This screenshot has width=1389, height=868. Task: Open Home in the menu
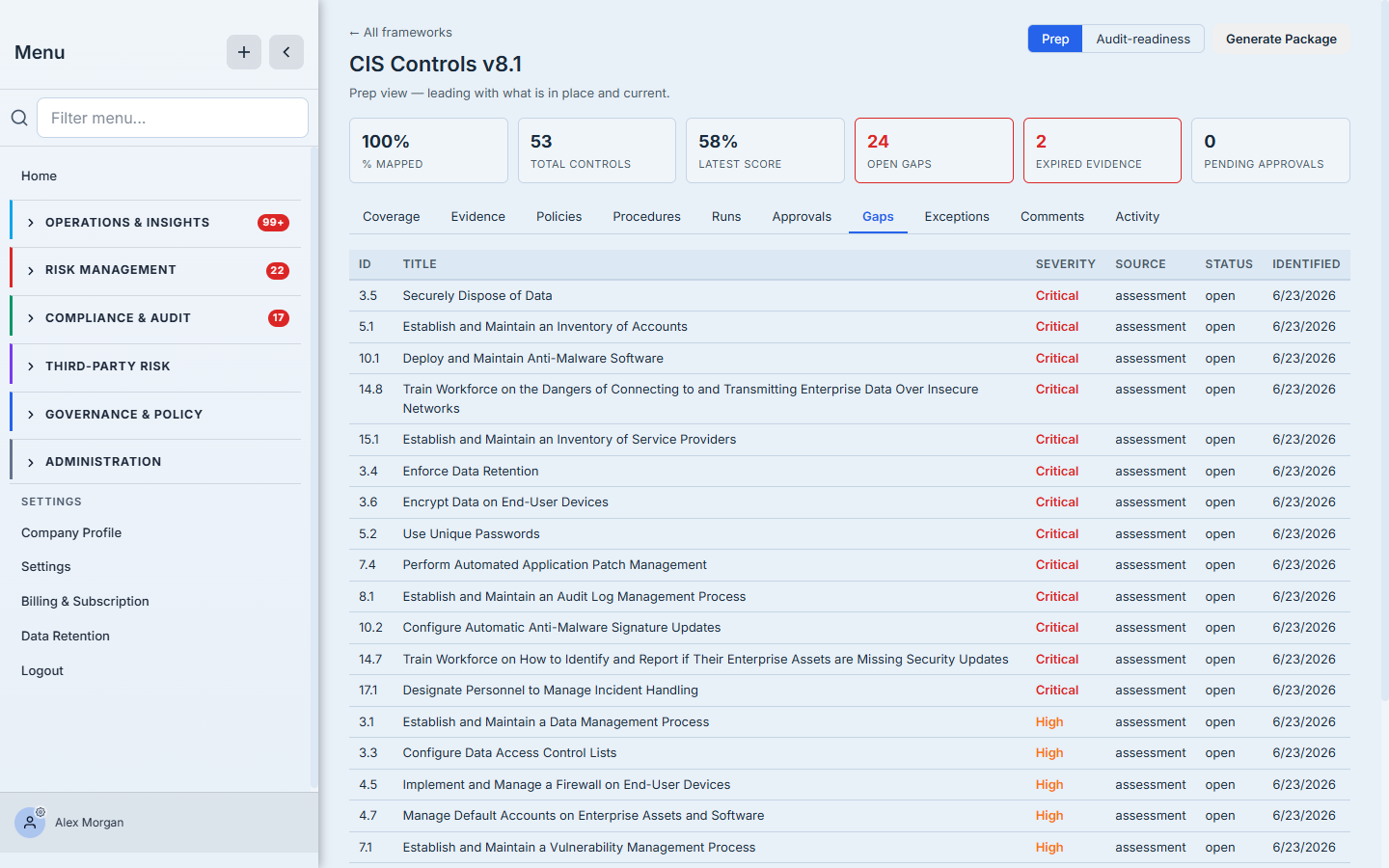click(x=39, y=176)
